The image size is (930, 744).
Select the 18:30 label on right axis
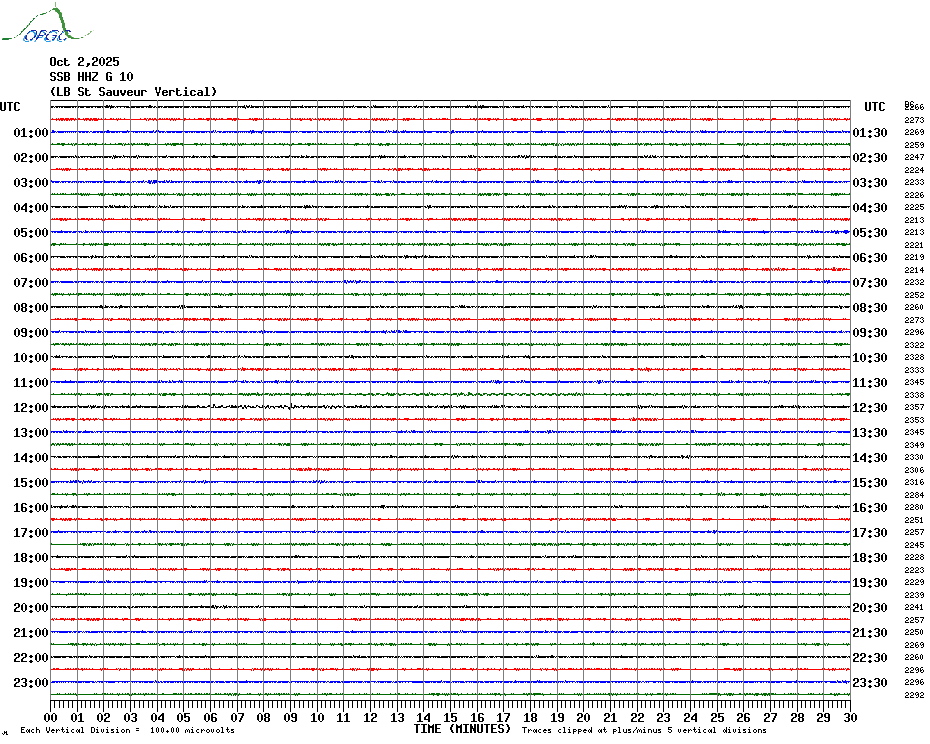(x=870, y=558)
